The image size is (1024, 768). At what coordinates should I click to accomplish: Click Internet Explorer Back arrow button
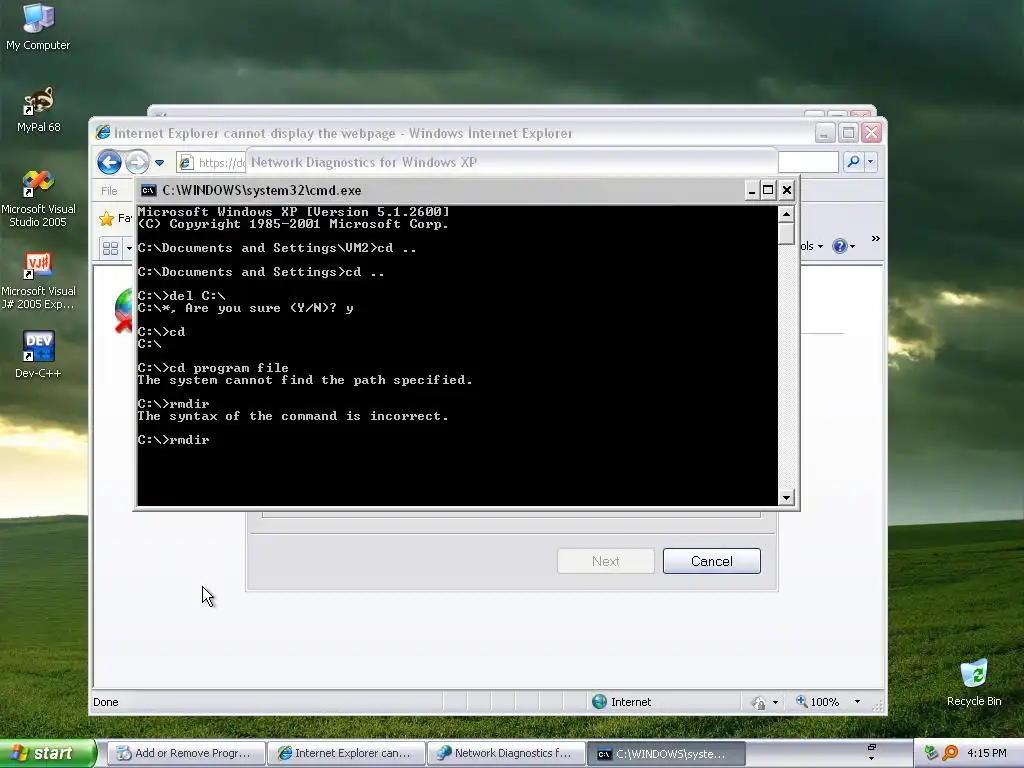109,162
